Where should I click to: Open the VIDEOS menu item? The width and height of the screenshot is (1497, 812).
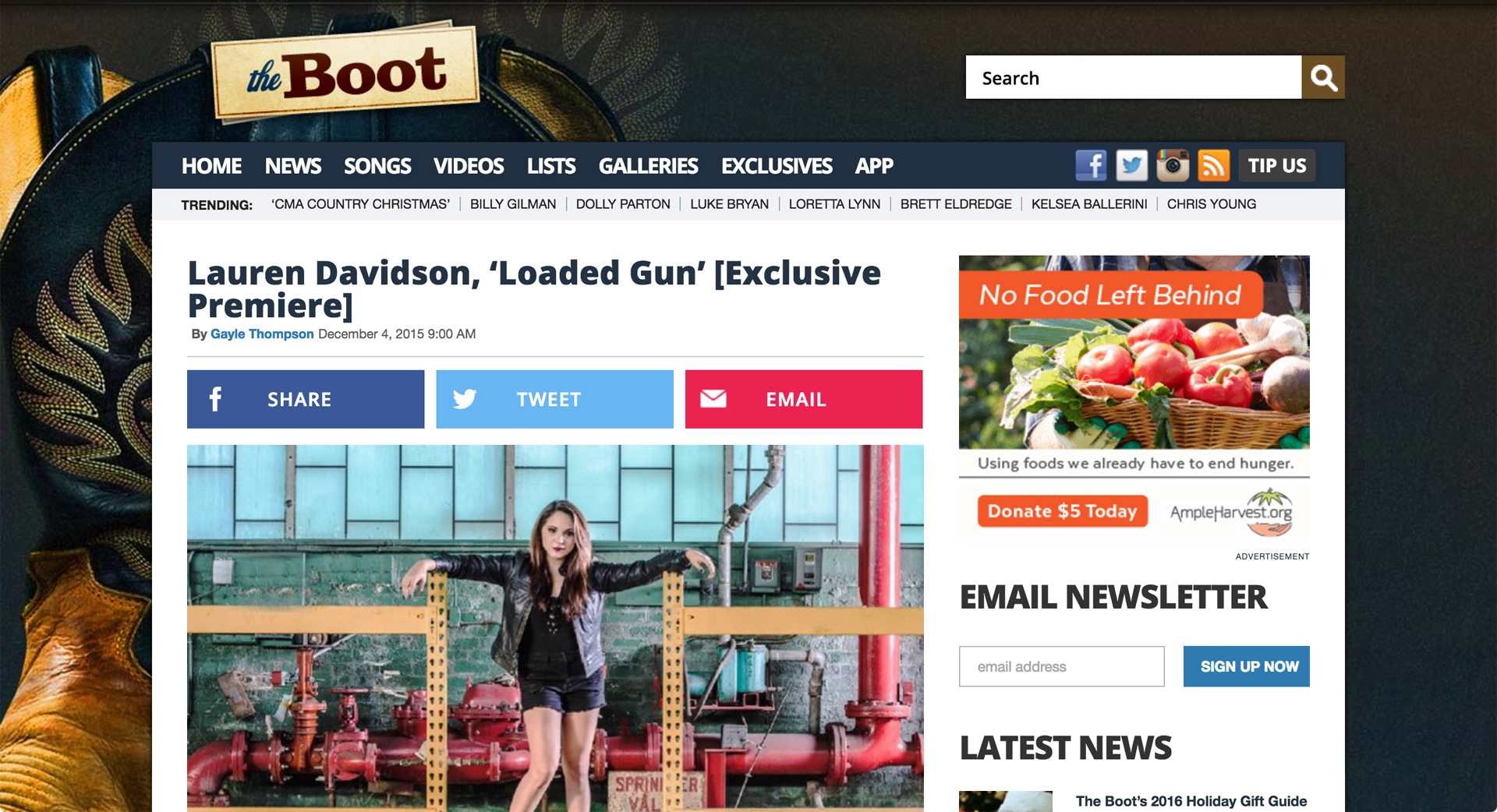click(x=469, y=166)
